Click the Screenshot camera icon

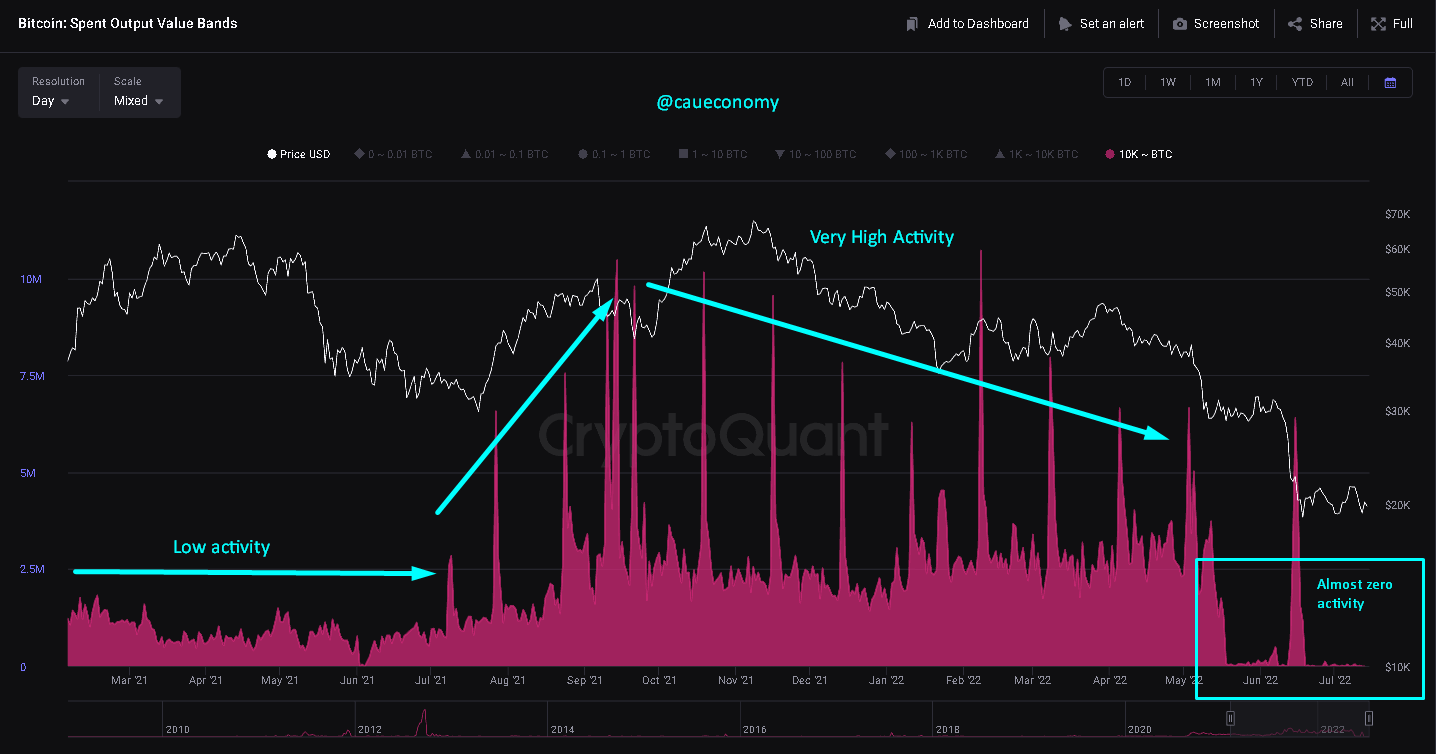1180,23
